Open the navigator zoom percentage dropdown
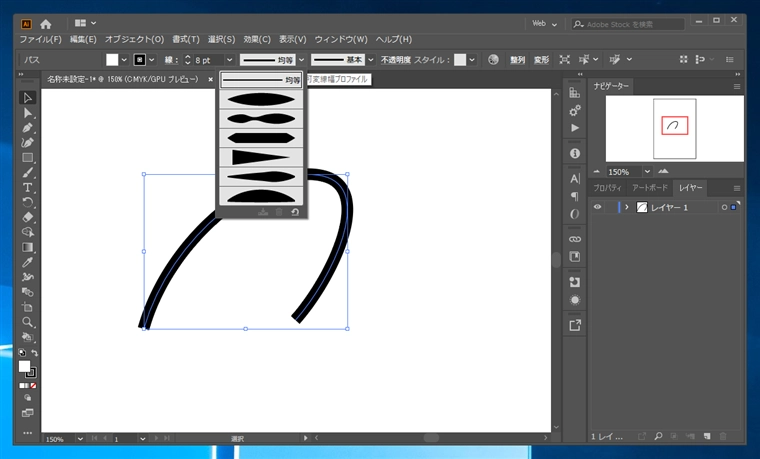 pyautogui.click(x=647, y=172)
